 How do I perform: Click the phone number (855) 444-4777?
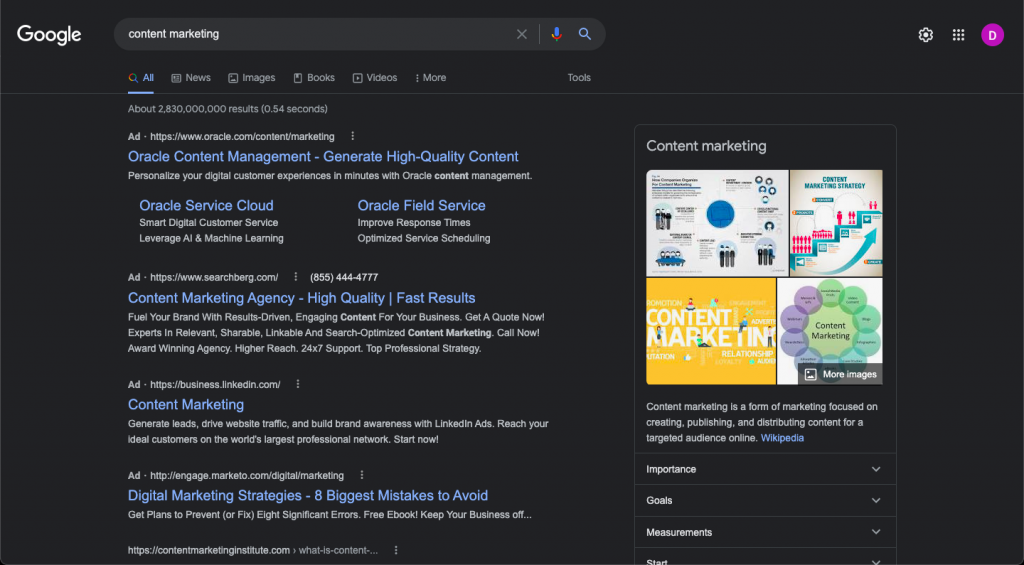[344, 277]
